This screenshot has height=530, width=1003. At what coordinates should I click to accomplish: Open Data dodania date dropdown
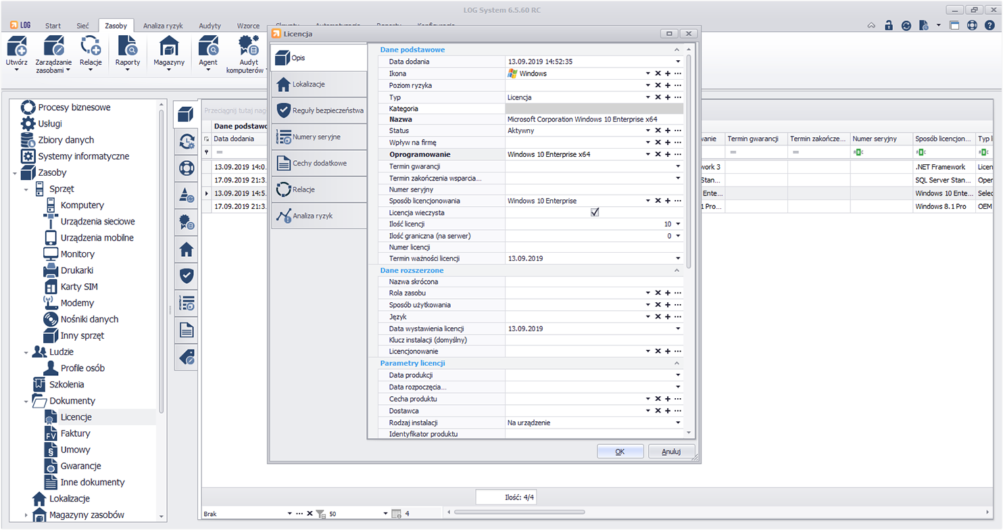(x=678, y=62)
